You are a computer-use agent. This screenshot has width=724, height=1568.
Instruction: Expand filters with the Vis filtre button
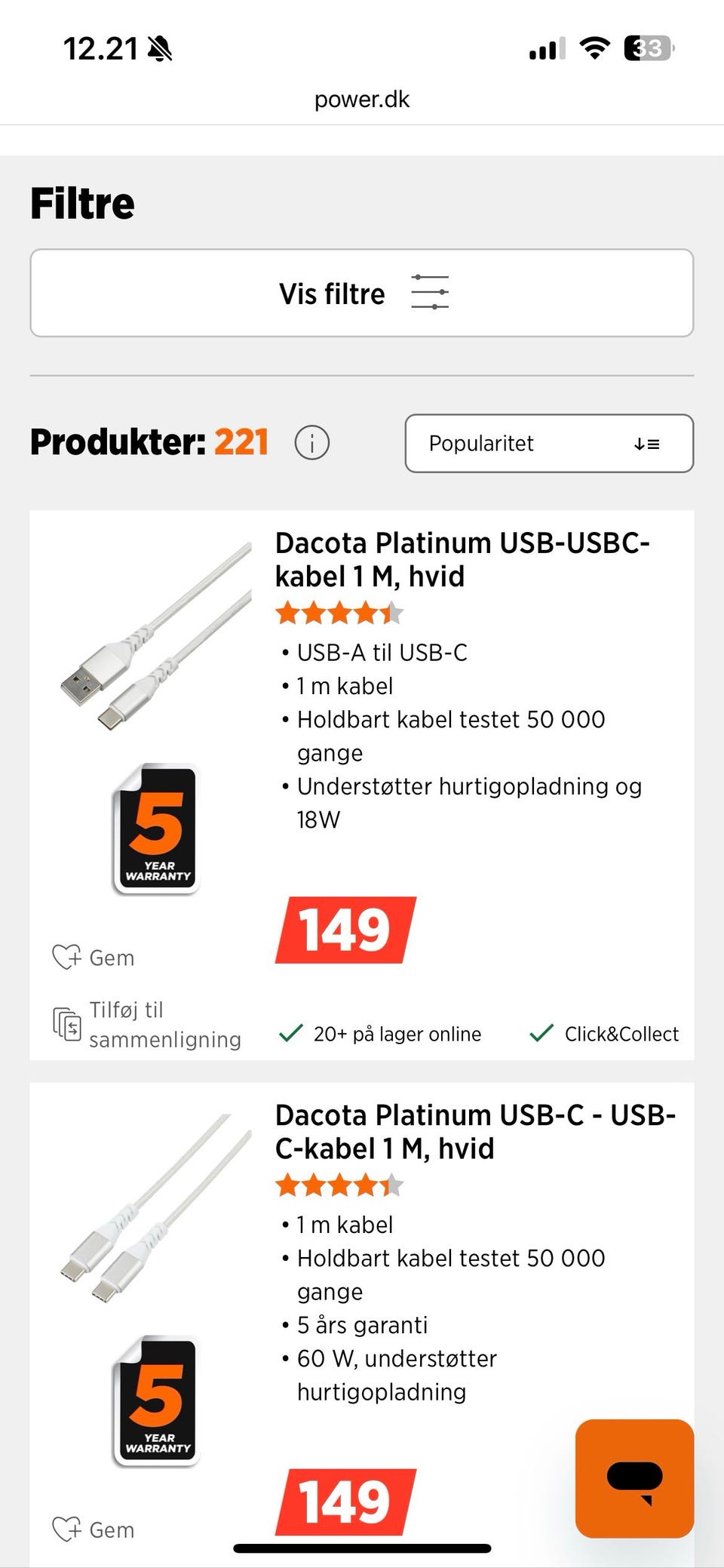361,293
